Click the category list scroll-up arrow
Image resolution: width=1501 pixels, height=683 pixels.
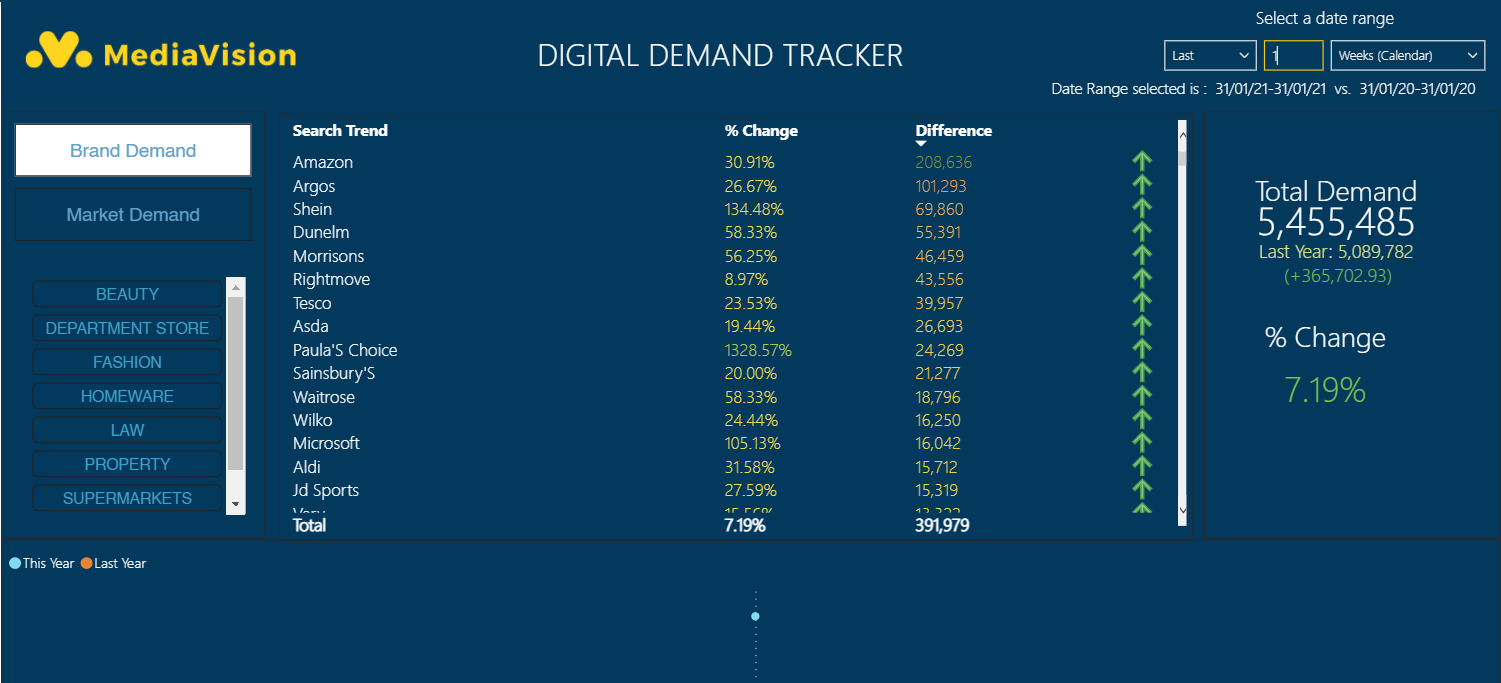coord(236,287)
